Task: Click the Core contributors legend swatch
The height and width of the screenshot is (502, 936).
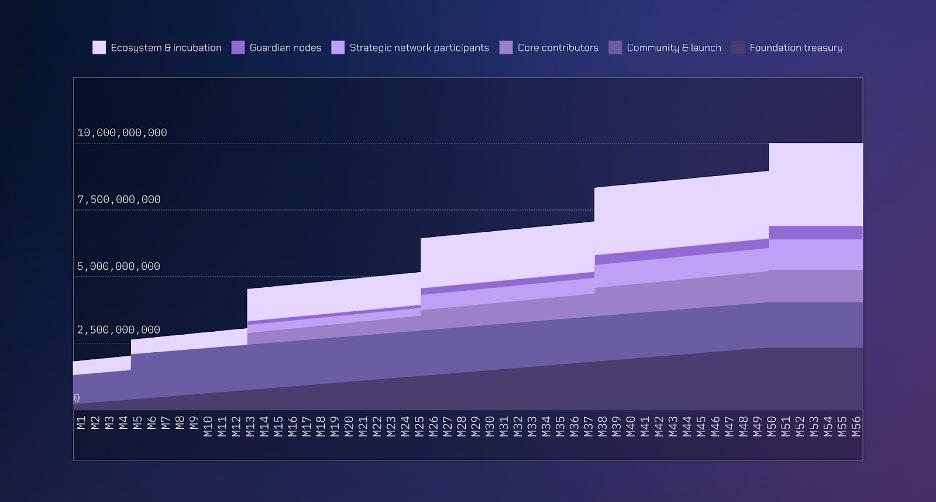Action: click(x=506, y=48)
